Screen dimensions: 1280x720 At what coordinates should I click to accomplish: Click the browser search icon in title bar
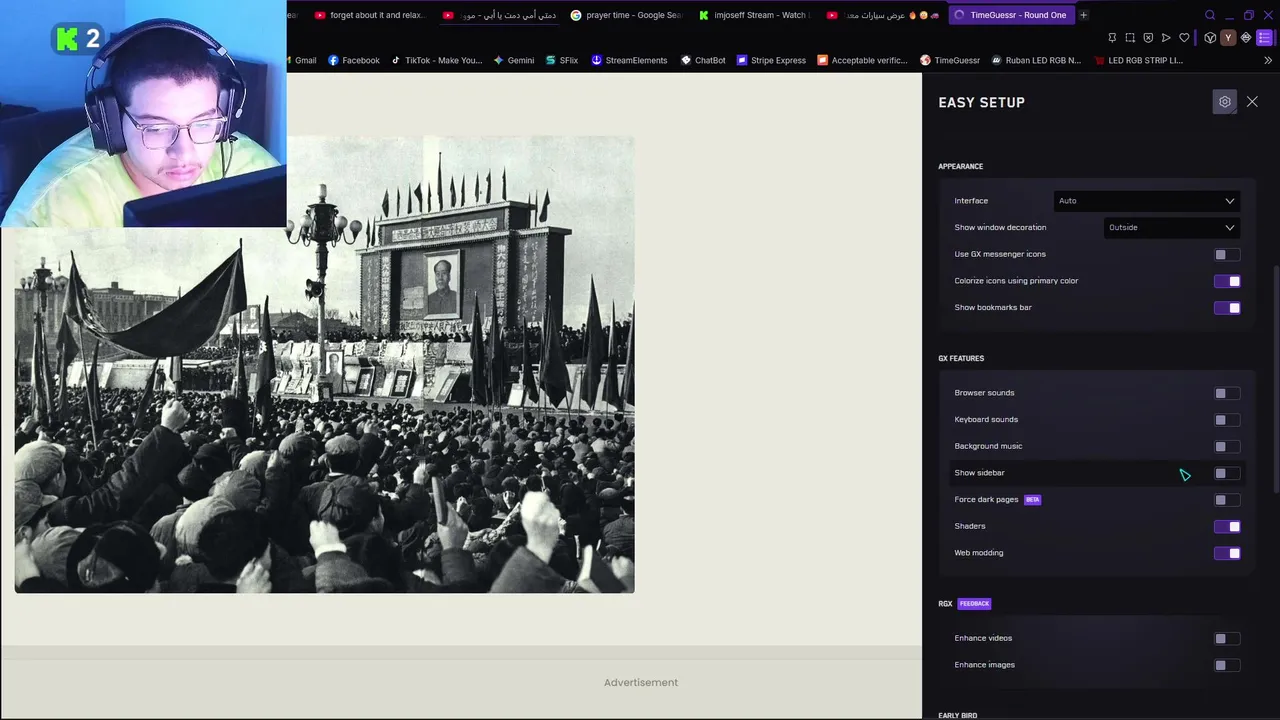pyautogui.click(x=1210, y=15)
